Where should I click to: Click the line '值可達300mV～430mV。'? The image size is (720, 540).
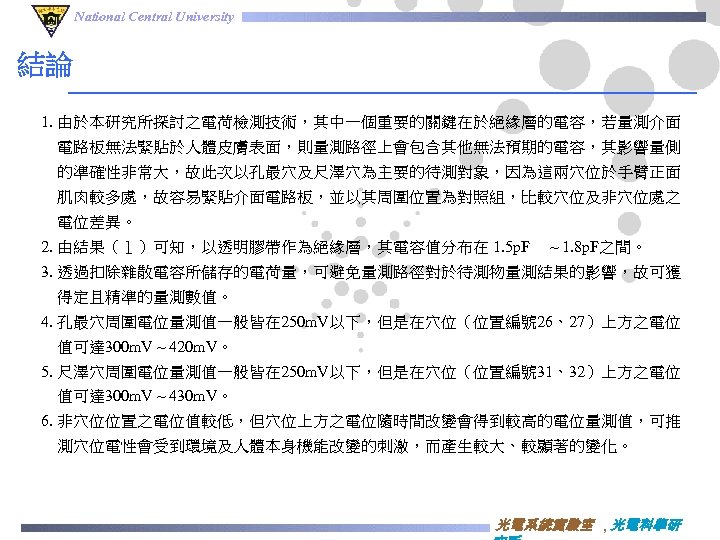(x=143, y=396)
